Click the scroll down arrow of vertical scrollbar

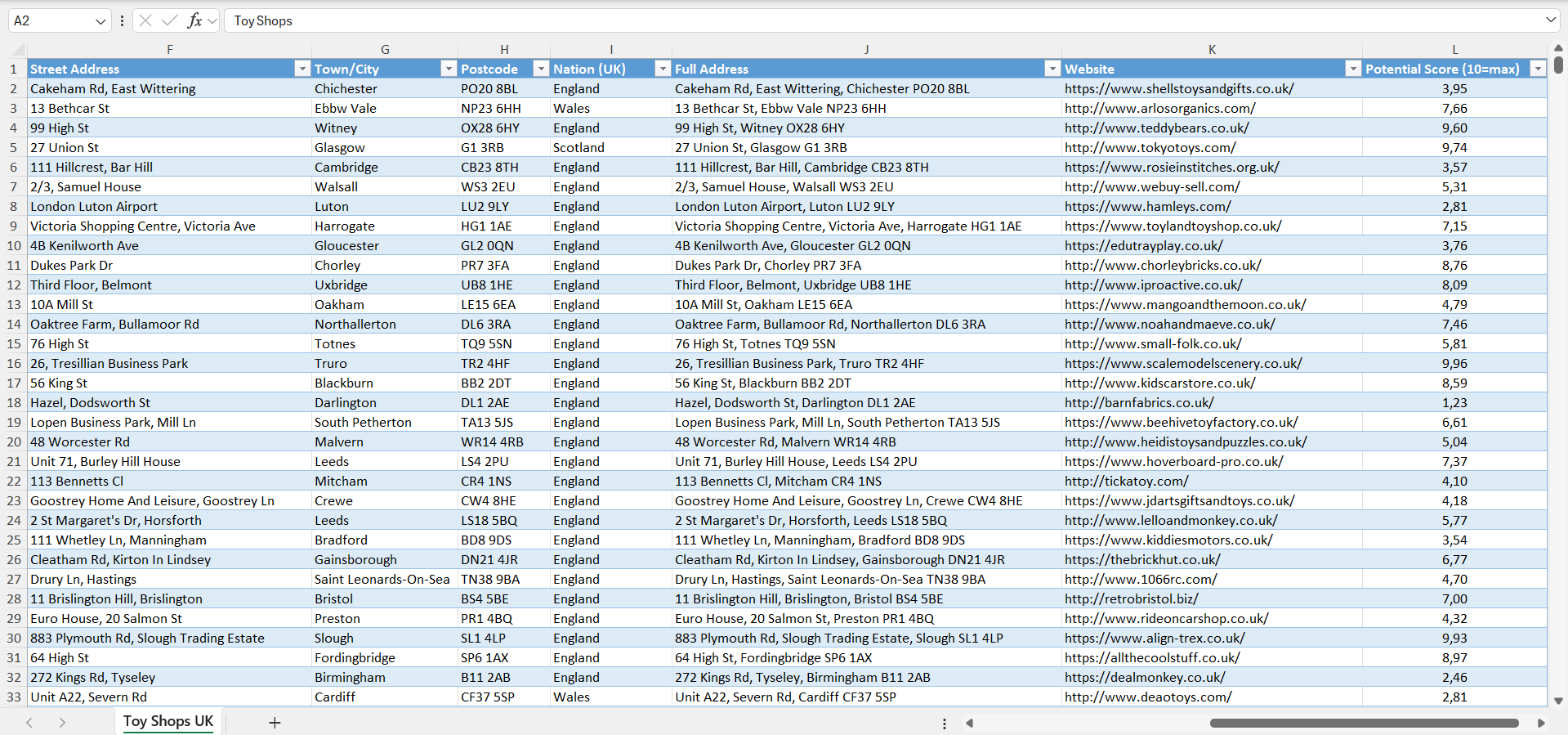click(x=1558, y=701)
